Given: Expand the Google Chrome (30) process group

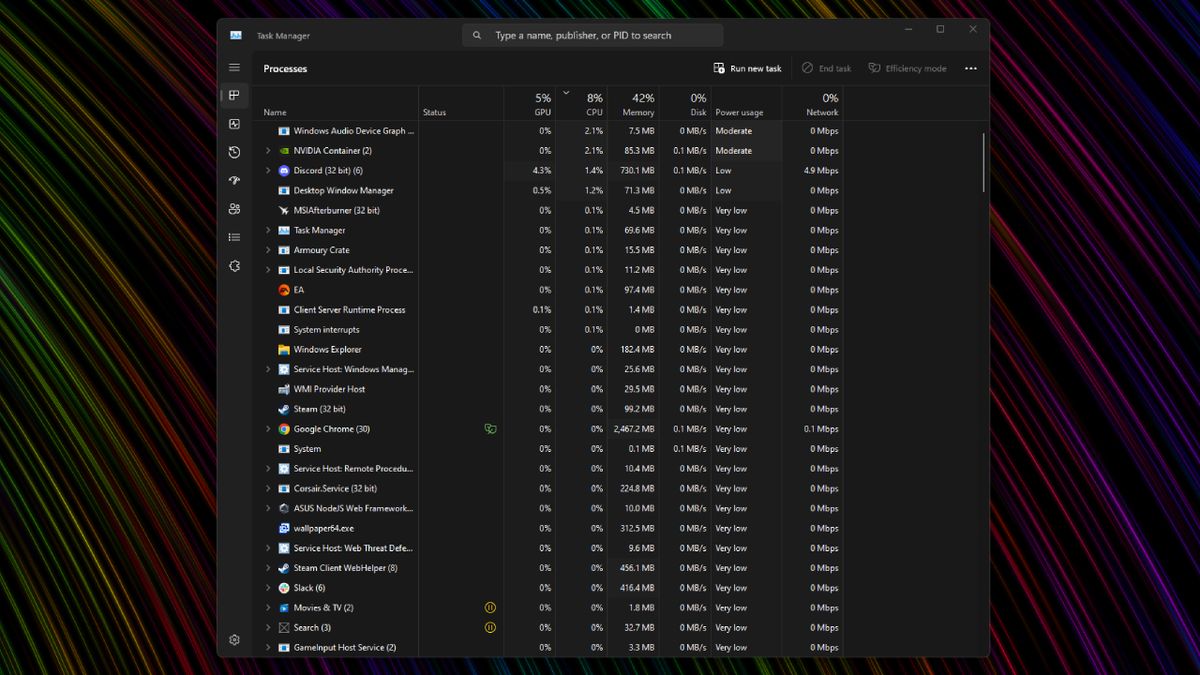Looking at the screenshot, I should (x=267, y=428).
